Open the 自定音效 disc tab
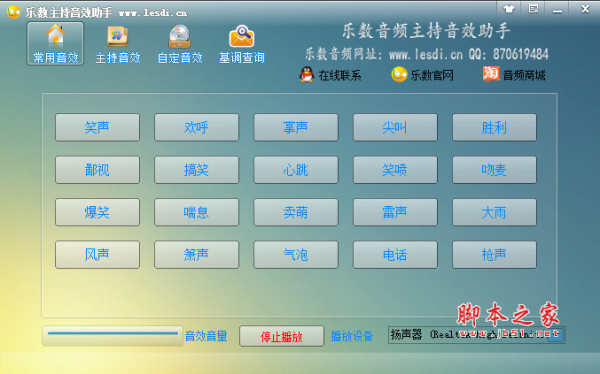 click(179, 44)
